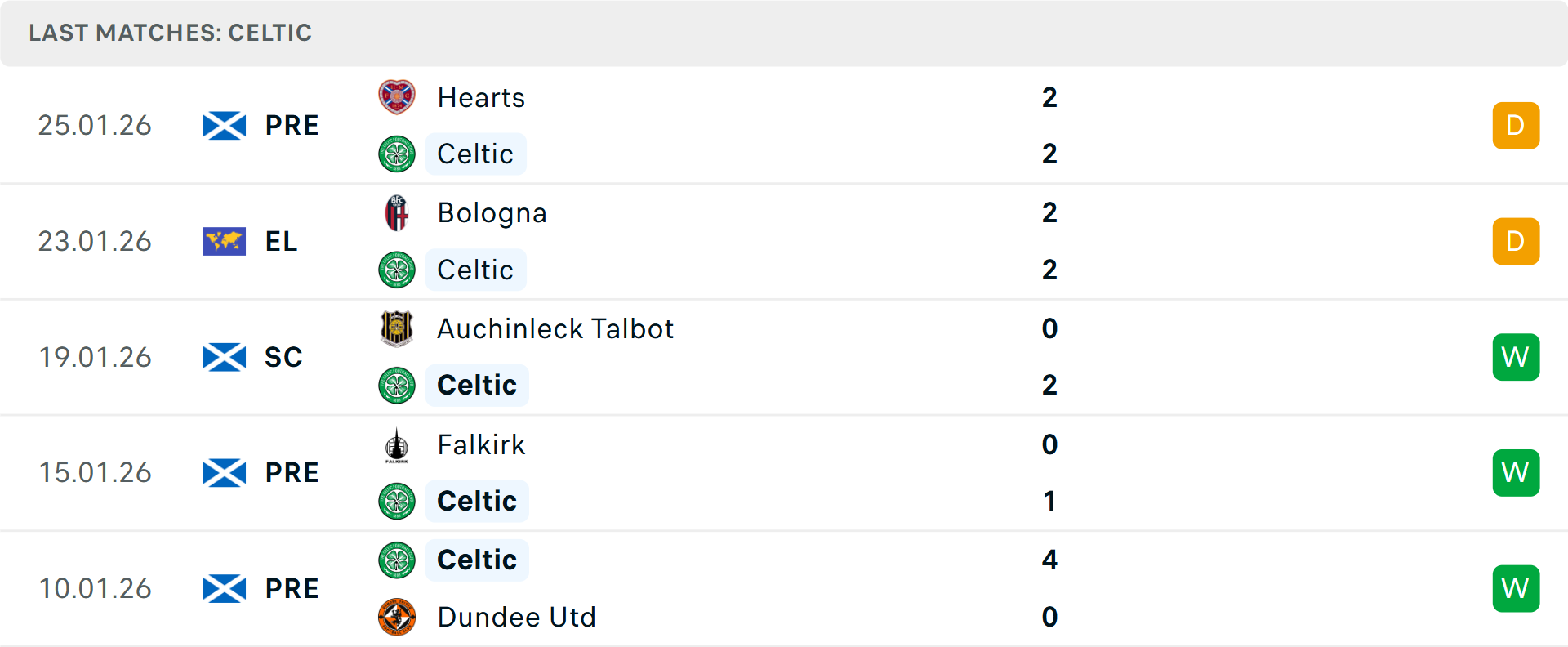Viewport: 1568px width, 647px height.
Task: Open the draw result badge for Hearts match
Action: (1516, 125)
